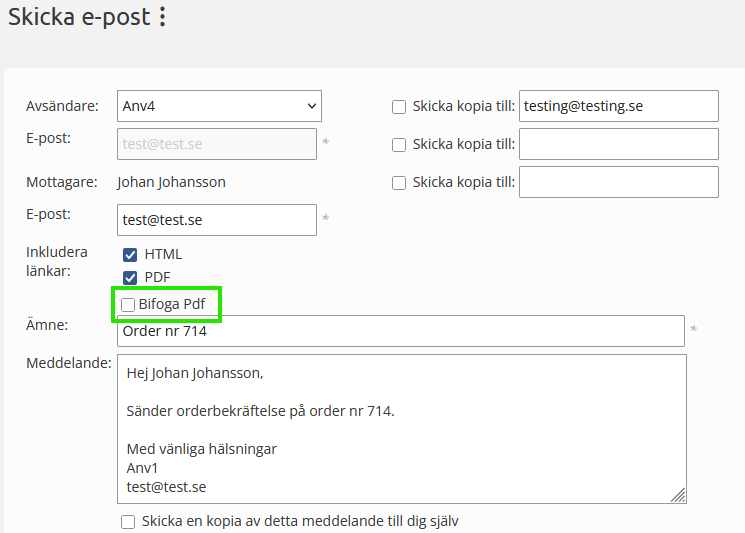
Task: Enable first Skicka kopia till checkbox
Action: (399, 106)
